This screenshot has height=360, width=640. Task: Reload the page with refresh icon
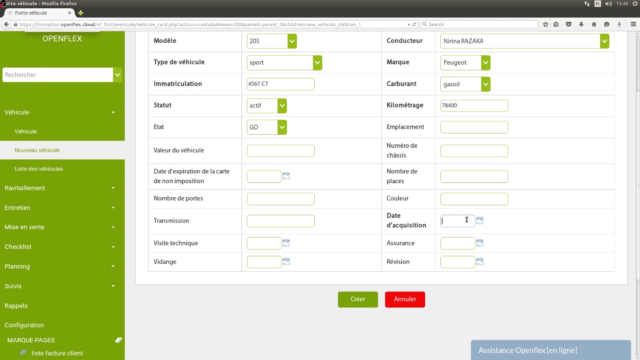coord(414,24)
